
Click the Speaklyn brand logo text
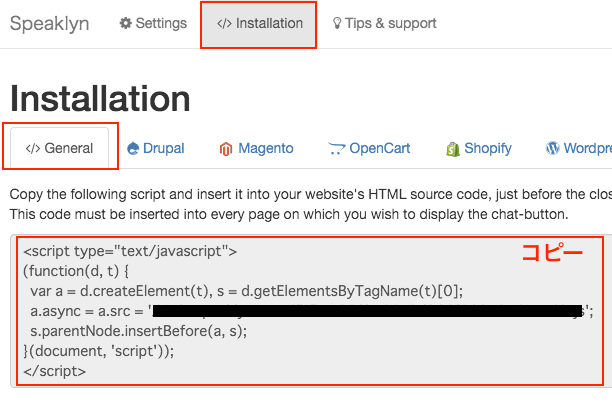pos(50,24)
